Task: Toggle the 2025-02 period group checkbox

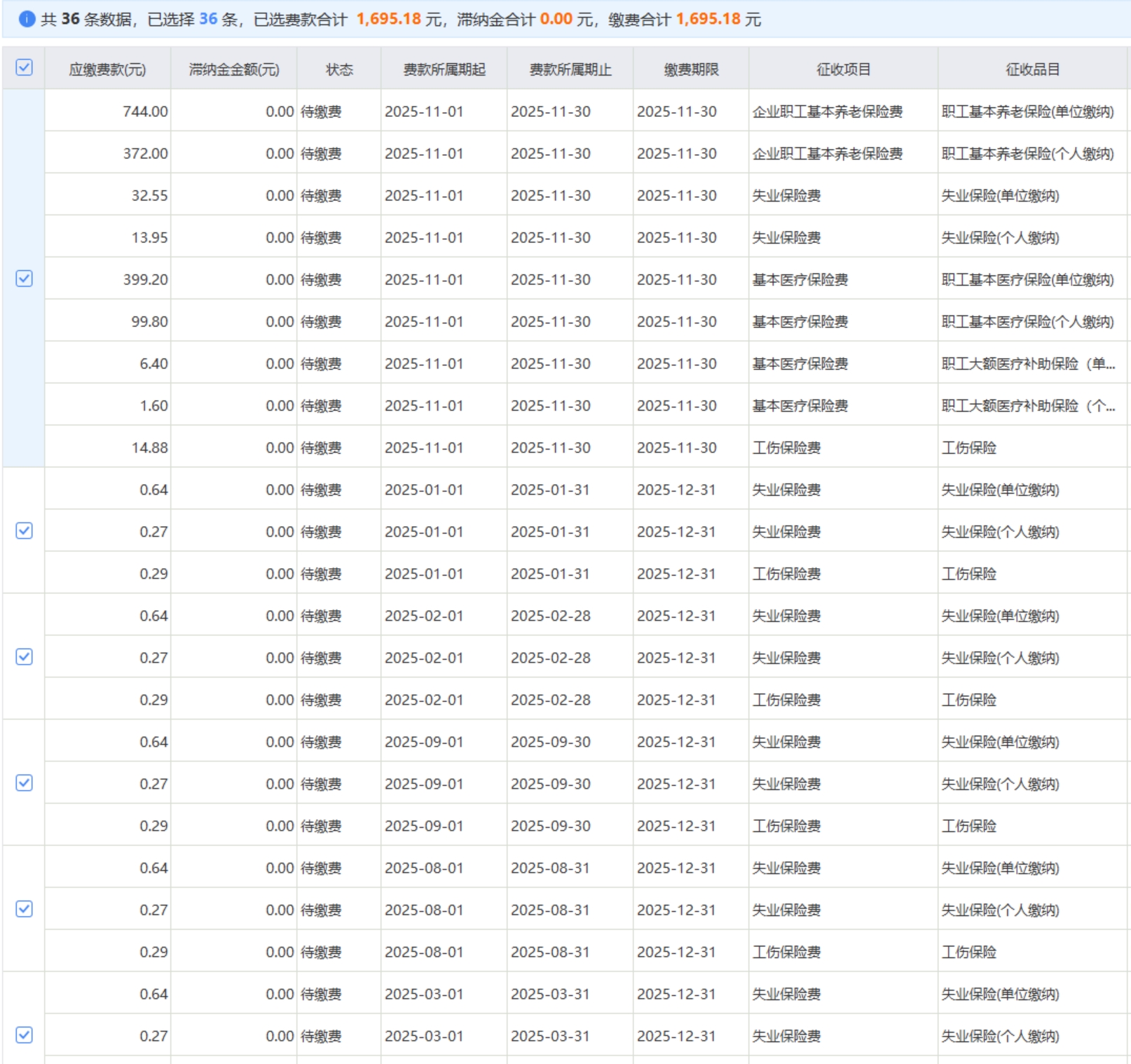Action: tap(24, 657)
